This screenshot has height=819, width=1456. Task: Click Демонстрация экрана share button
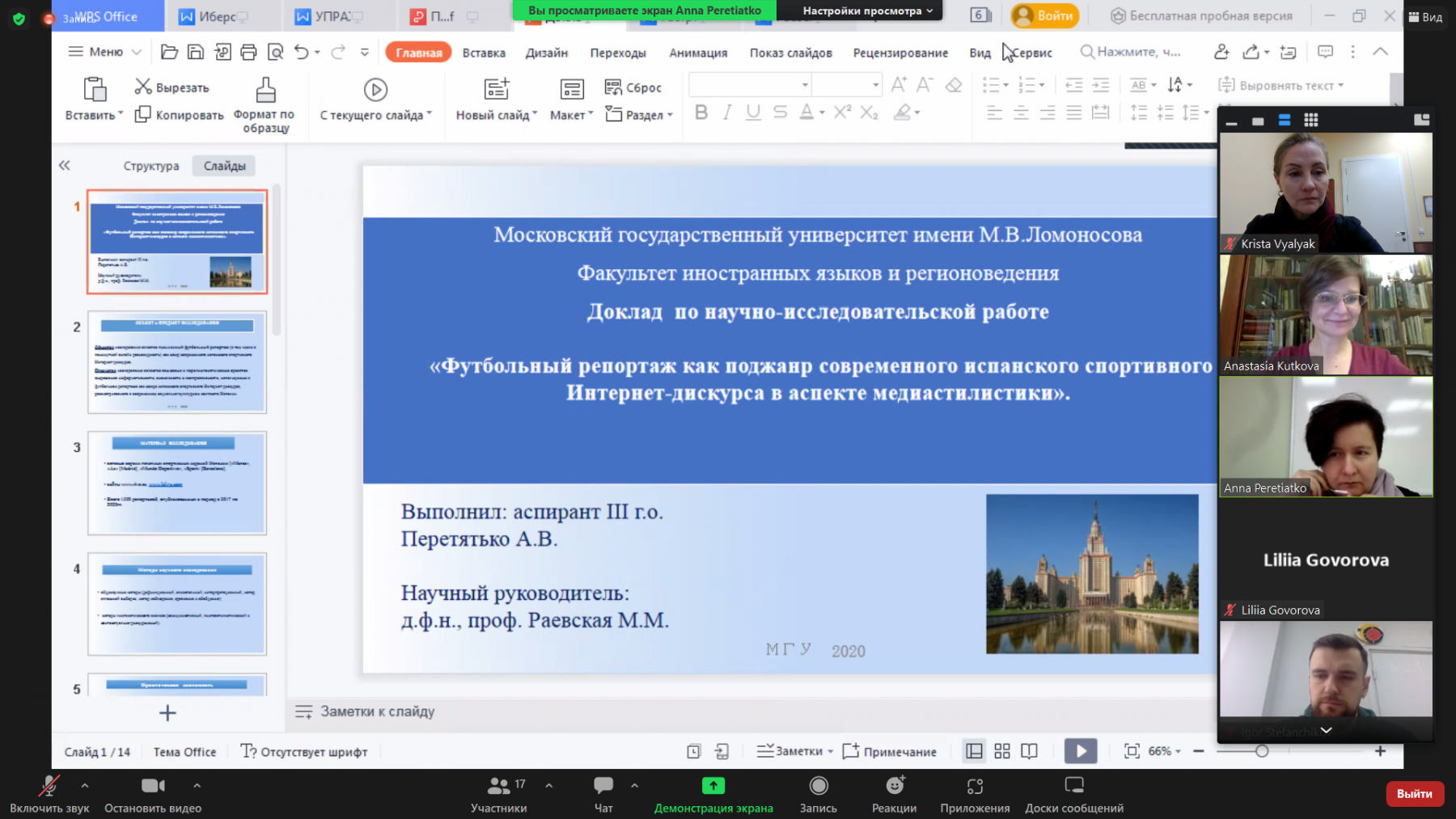click(x=713, y=794)
